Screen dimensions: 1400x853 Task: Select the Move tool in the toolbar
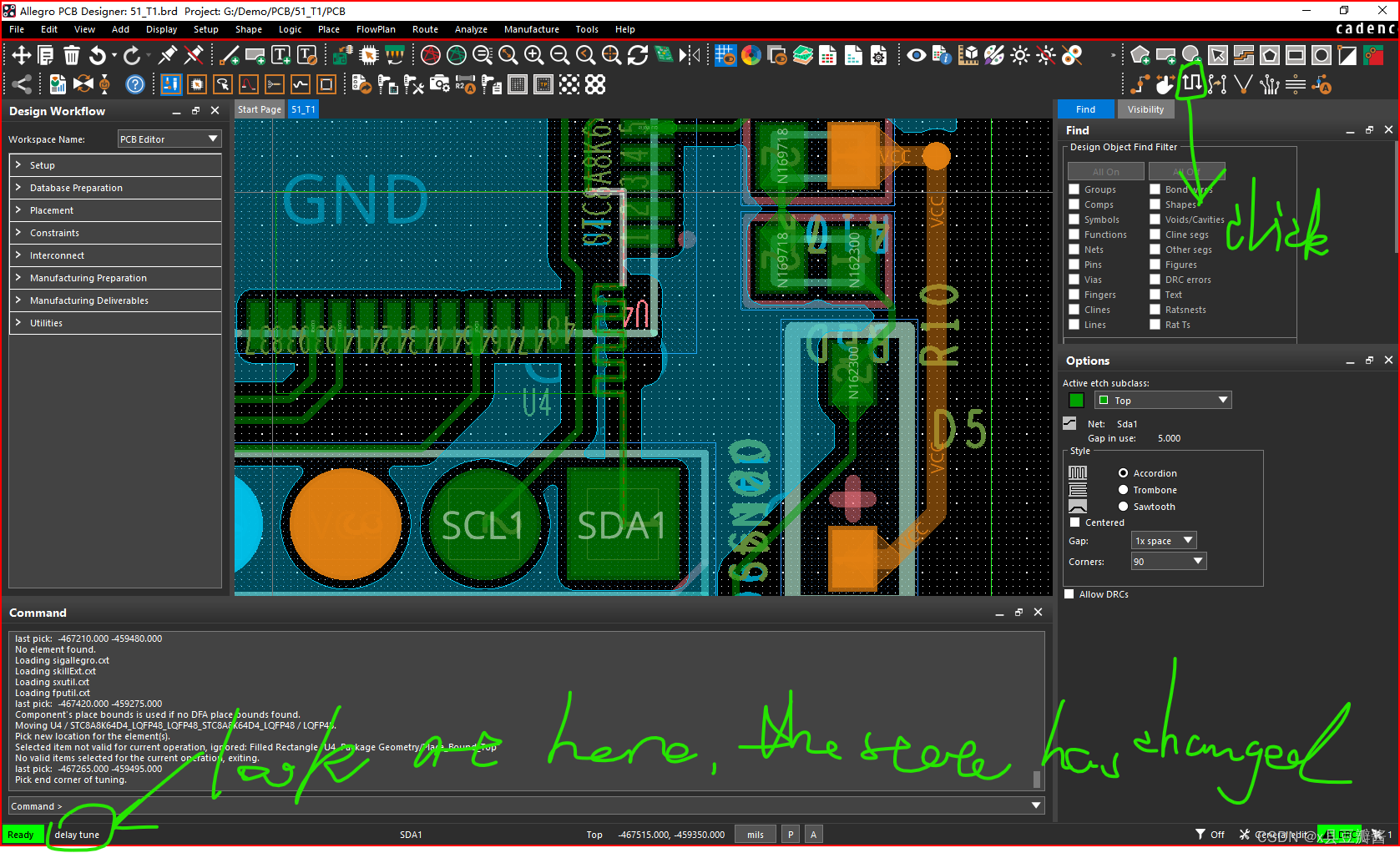click(x=21, y=55)
